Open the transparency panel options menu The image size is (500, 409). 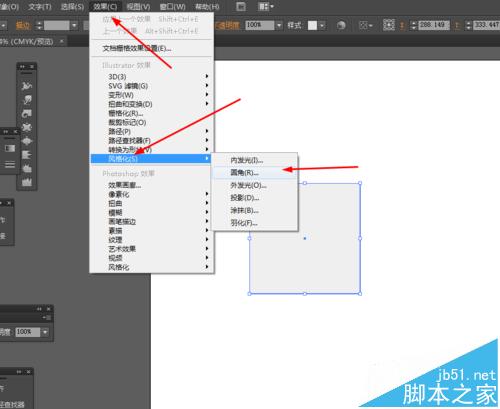(x=47, y=318)
